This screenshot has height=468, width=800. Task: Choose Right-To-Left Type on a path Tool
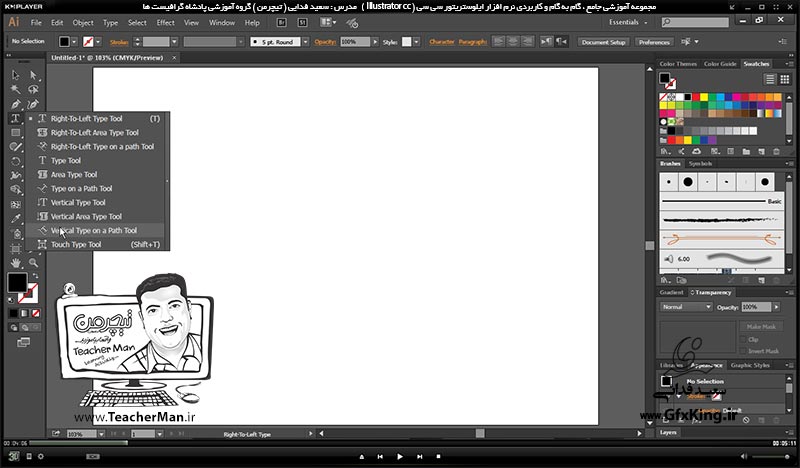(103, 146)
